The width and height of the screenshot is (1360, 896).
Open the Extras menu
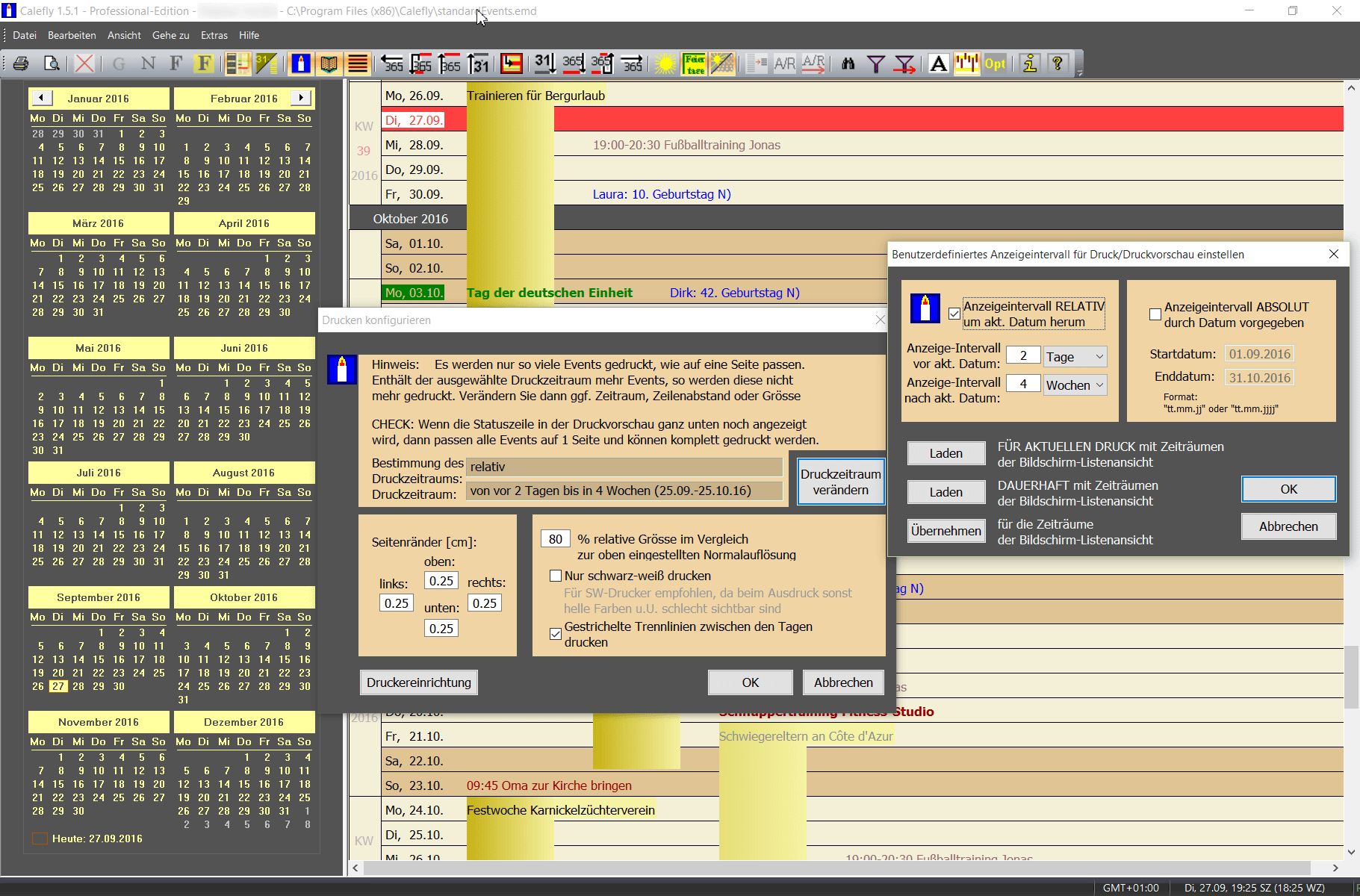[214, 35]
